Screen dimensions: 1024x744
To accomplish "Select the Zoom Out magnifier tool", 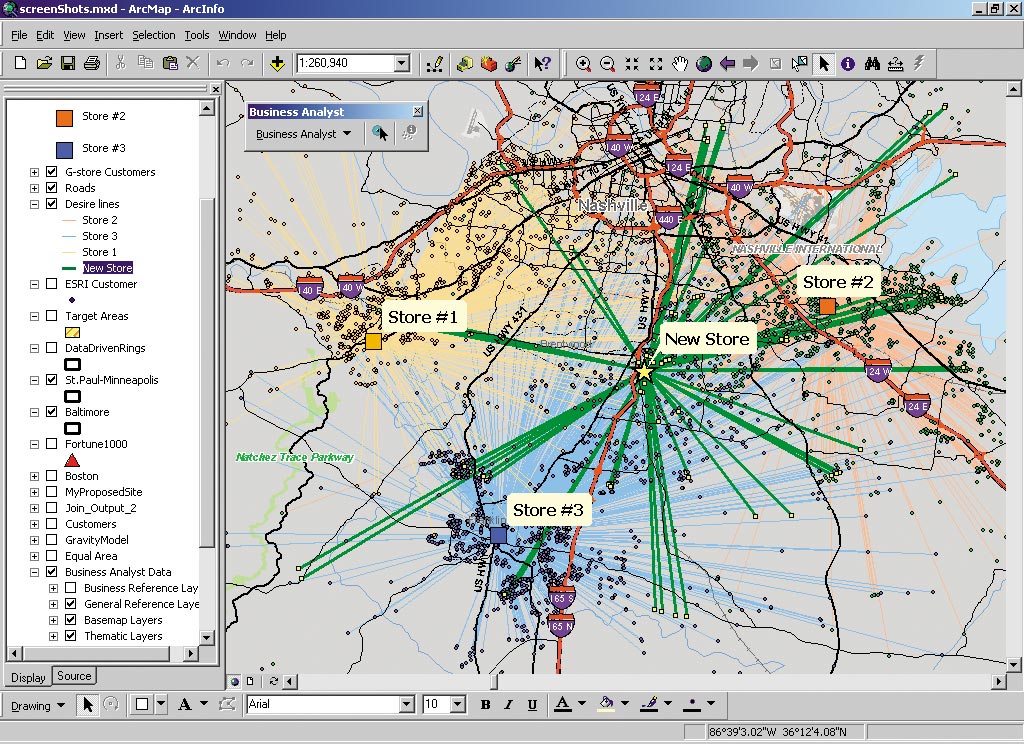I will 607,63.
